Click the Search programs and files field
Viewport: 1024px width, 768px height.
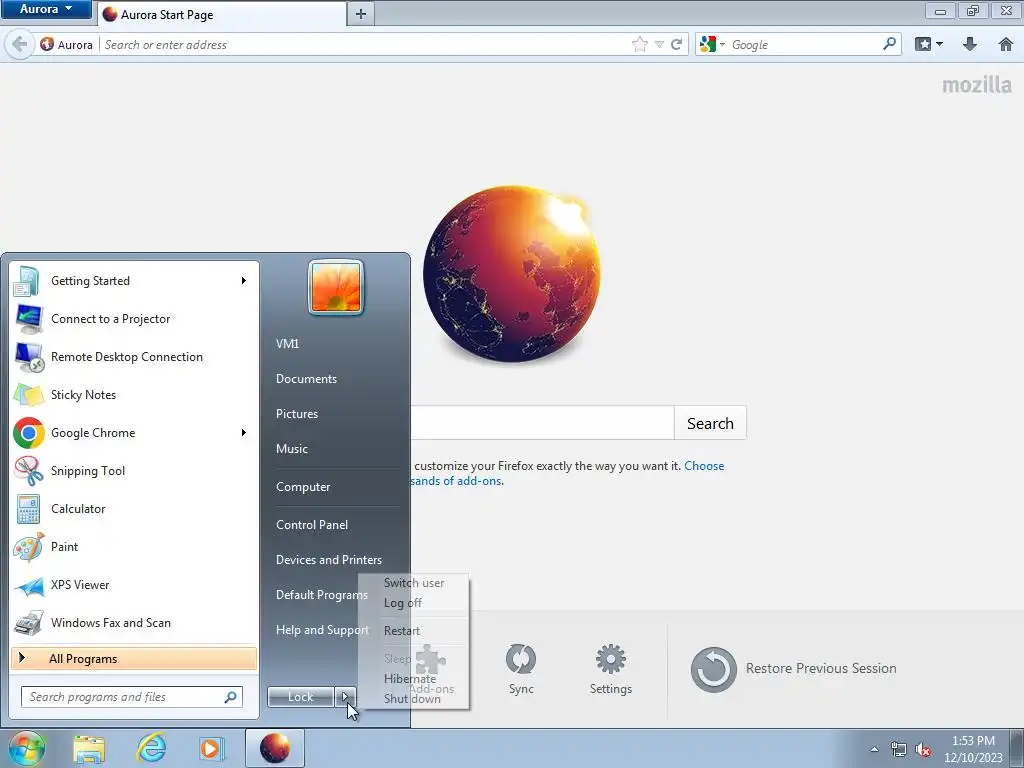coord(132,697)
